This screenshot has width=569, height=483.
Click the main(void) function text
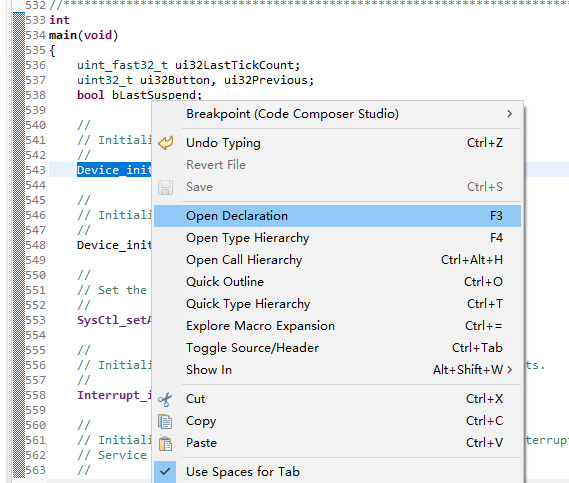(83, 35)
